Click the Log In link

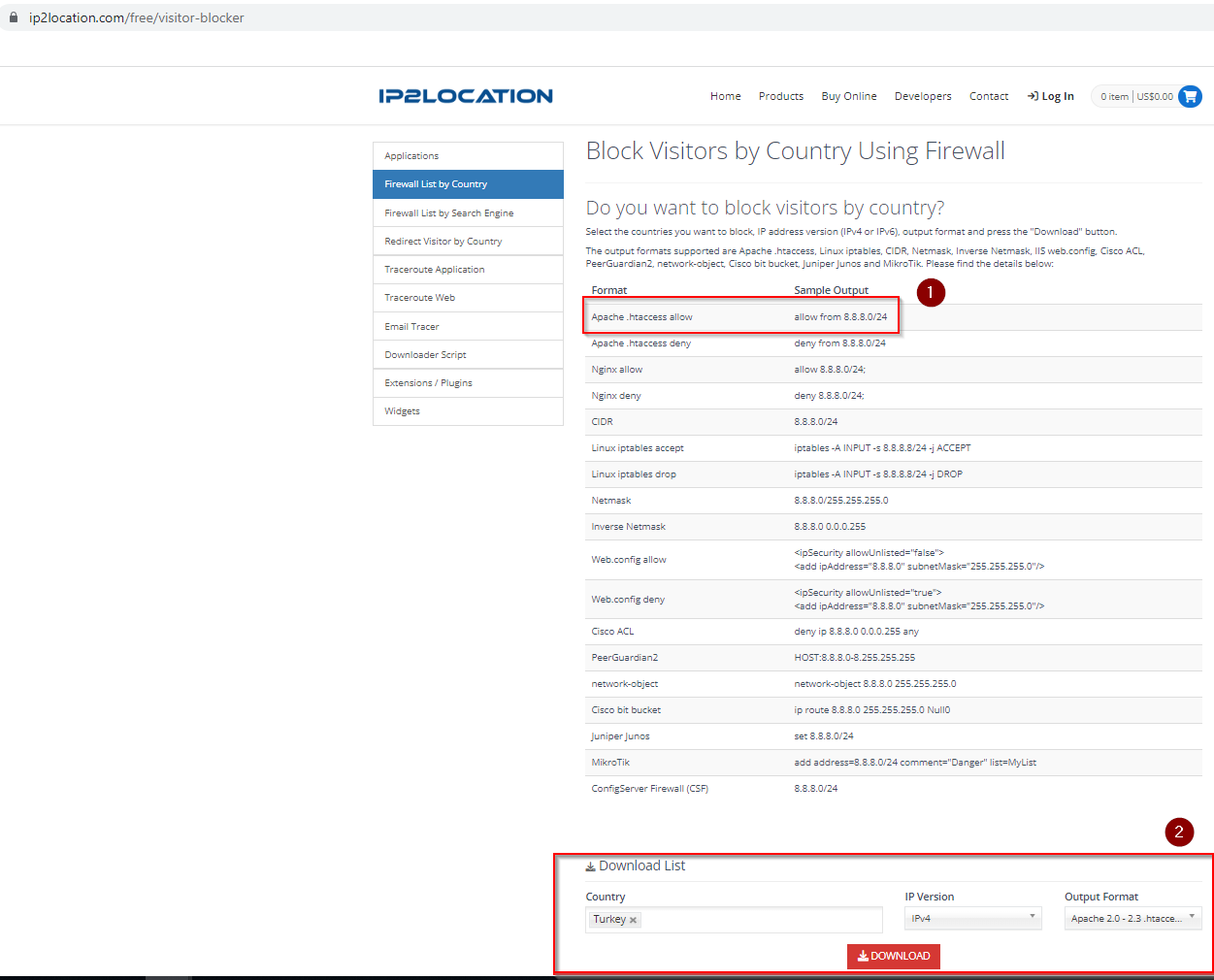pos(1051,96)
